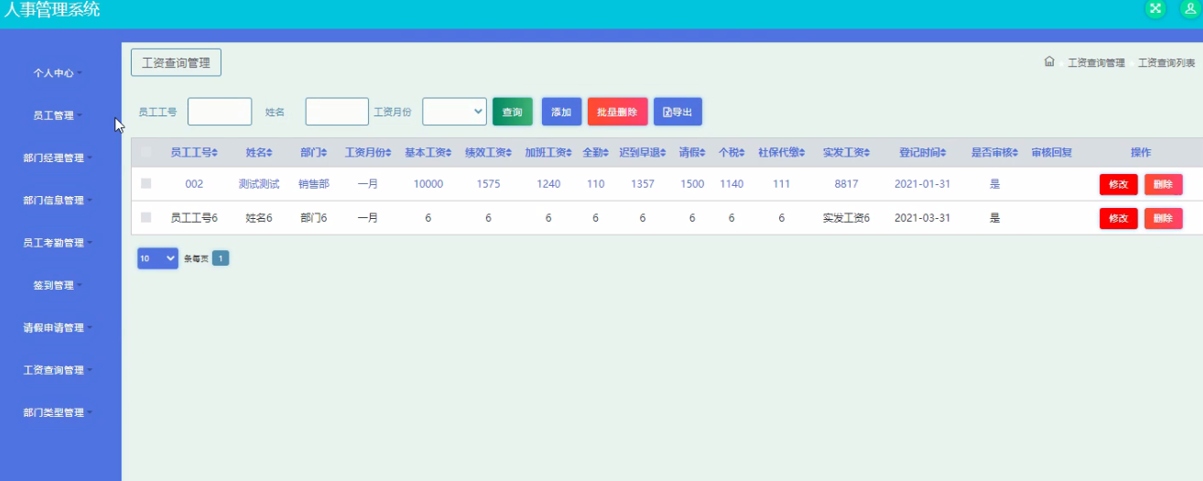Click the 1575 performance salary cell
The width and height of the screenshot is (1203, 481).
(x=488, y=184)
